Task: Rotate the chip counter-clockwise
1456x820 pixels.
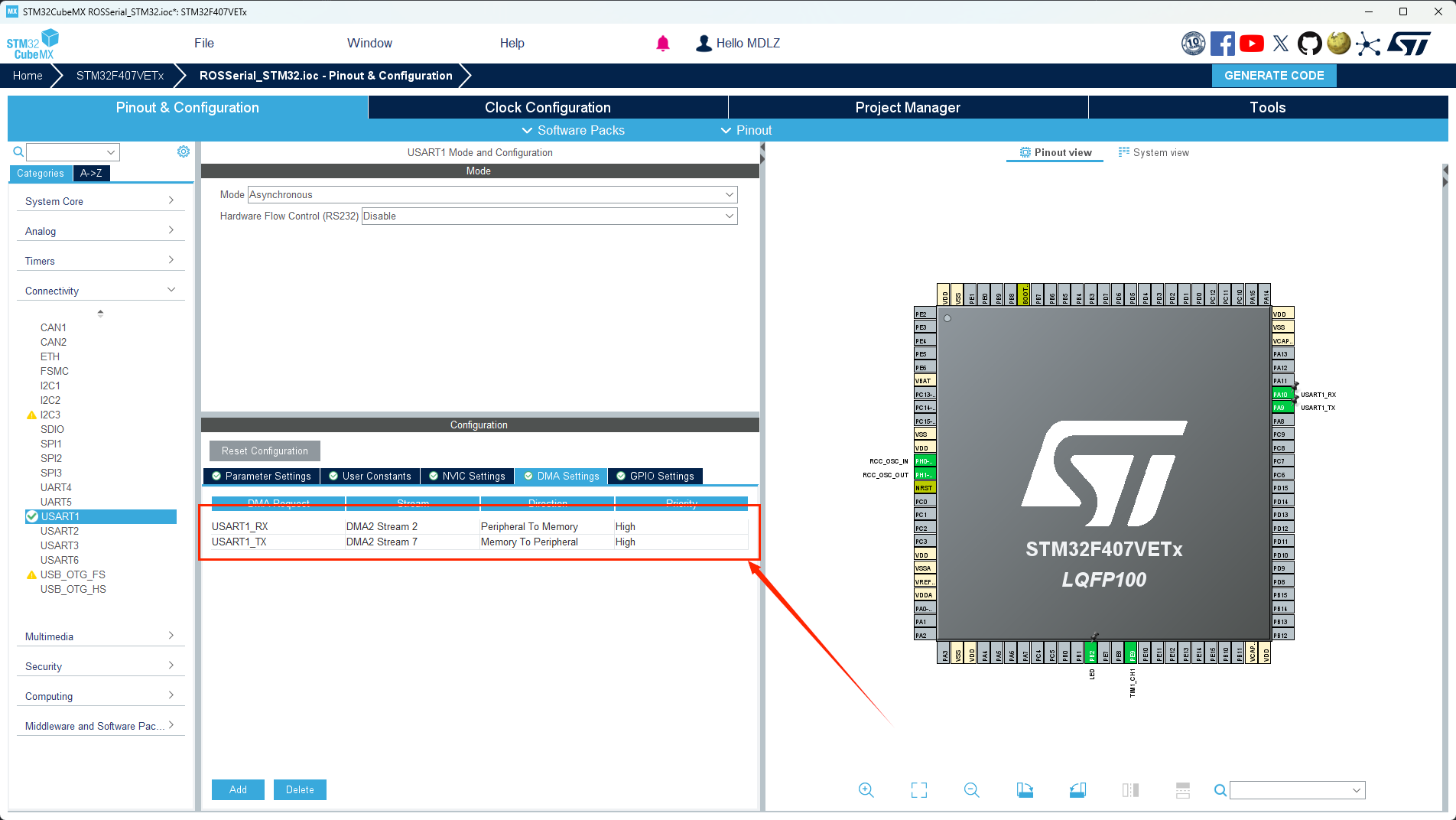Action: (1077, 790)
